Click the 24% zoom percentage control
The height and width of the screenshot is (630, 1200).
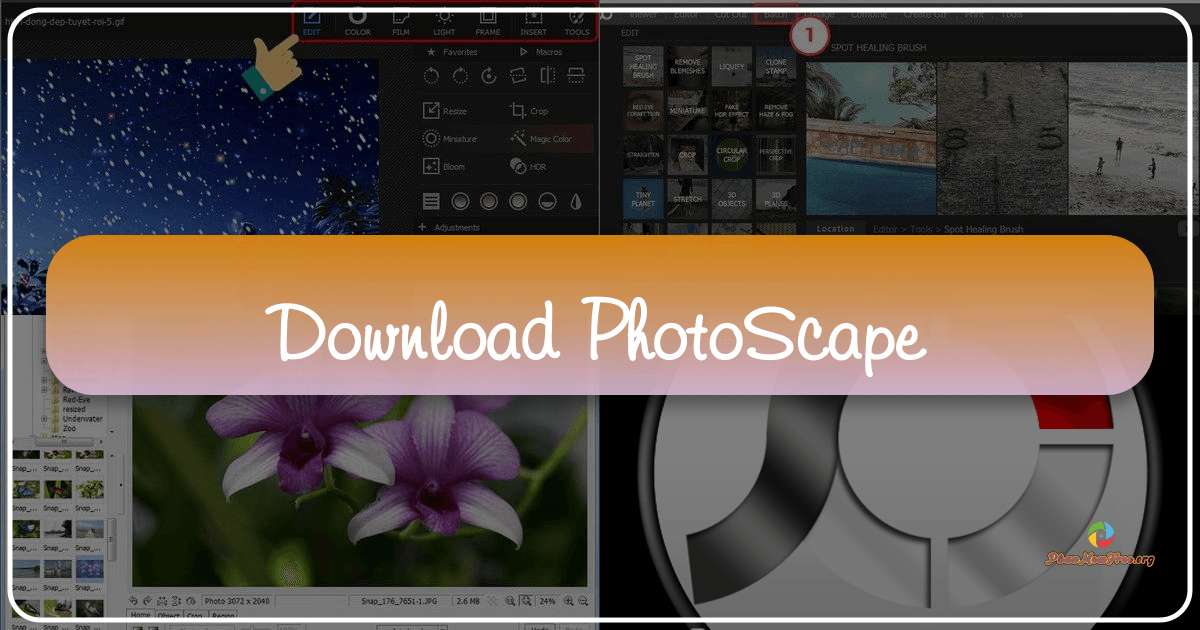[x=546, y=602]
